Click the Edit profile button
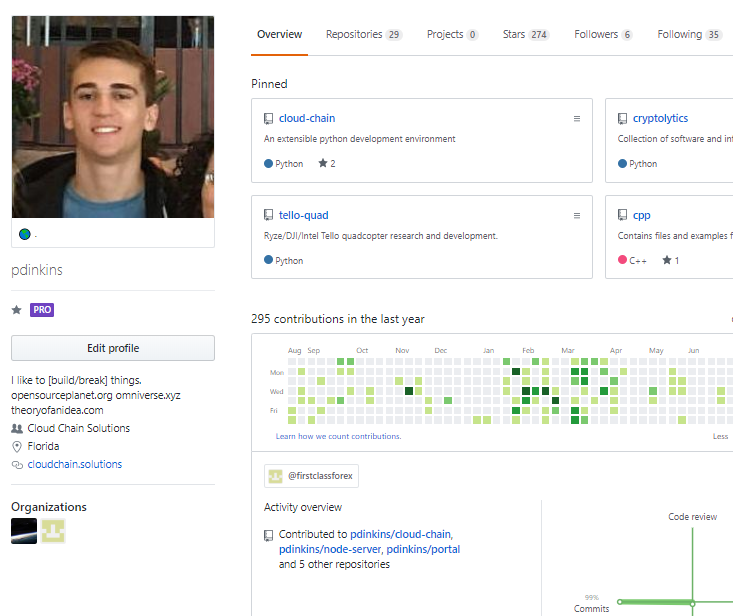Image resolution: width=733 pixels, height=616 pixels. point(113,348)
